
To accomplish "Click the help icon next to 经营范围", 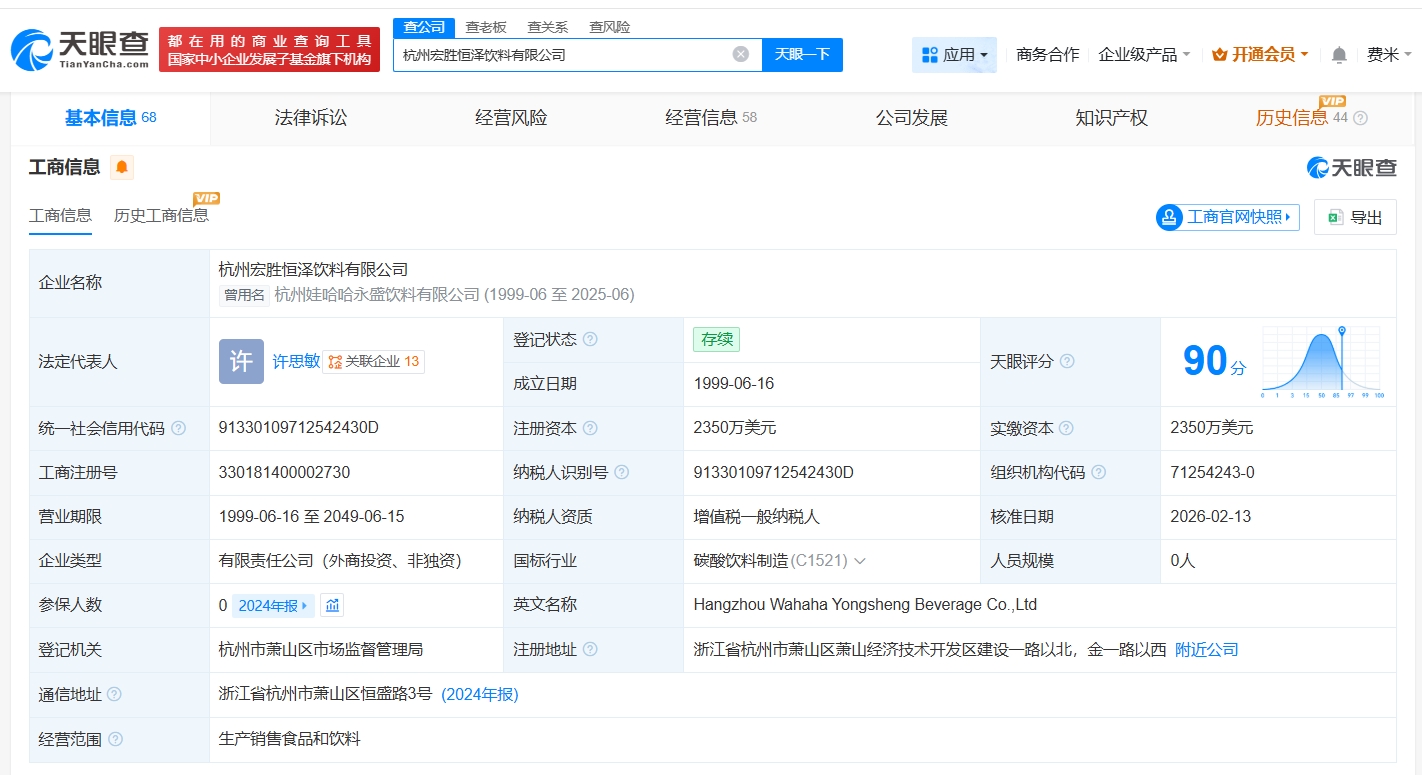I will [115, 739].
